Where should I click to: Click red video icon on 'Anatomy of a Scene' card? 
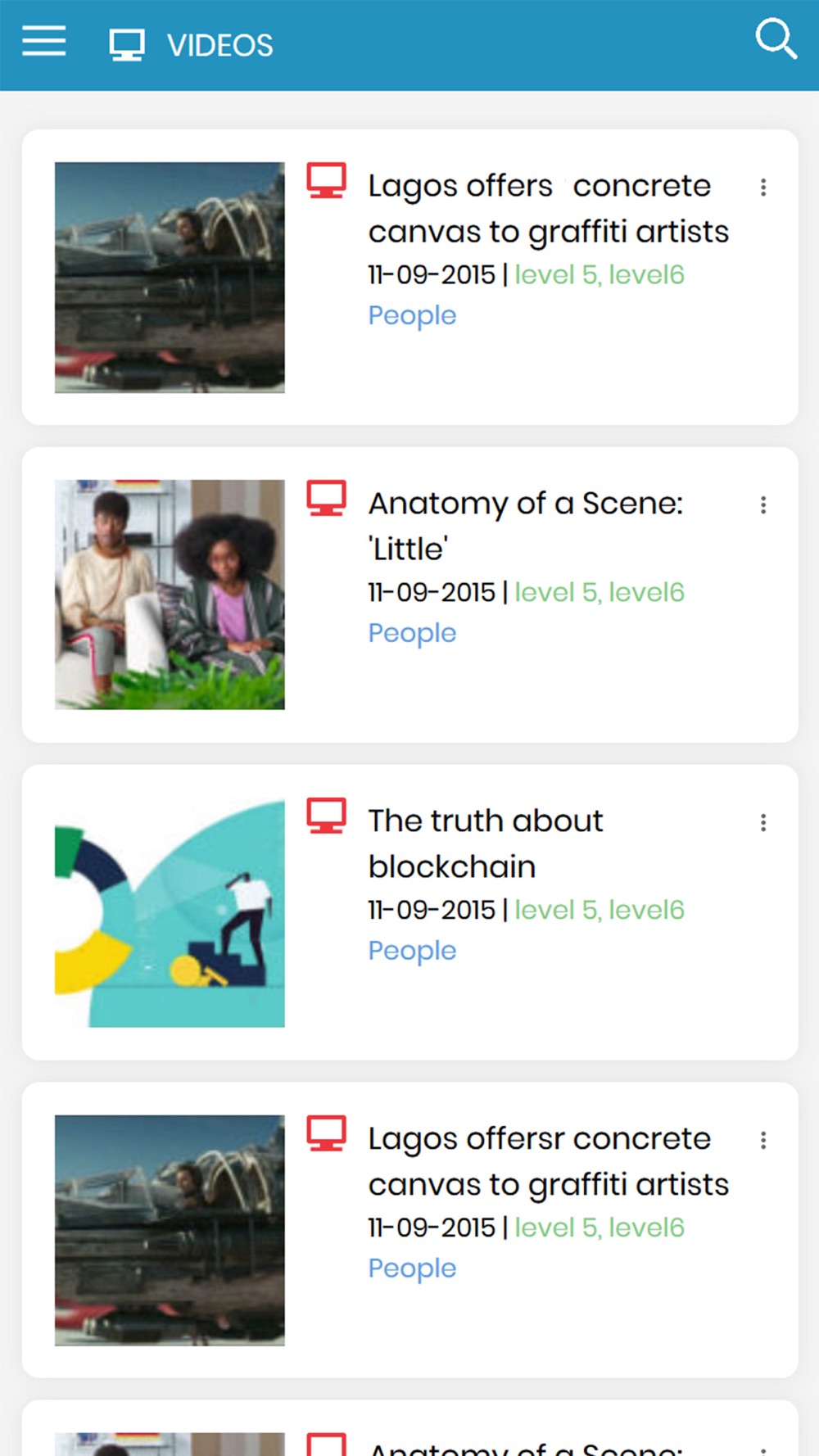tap(326, 498)
